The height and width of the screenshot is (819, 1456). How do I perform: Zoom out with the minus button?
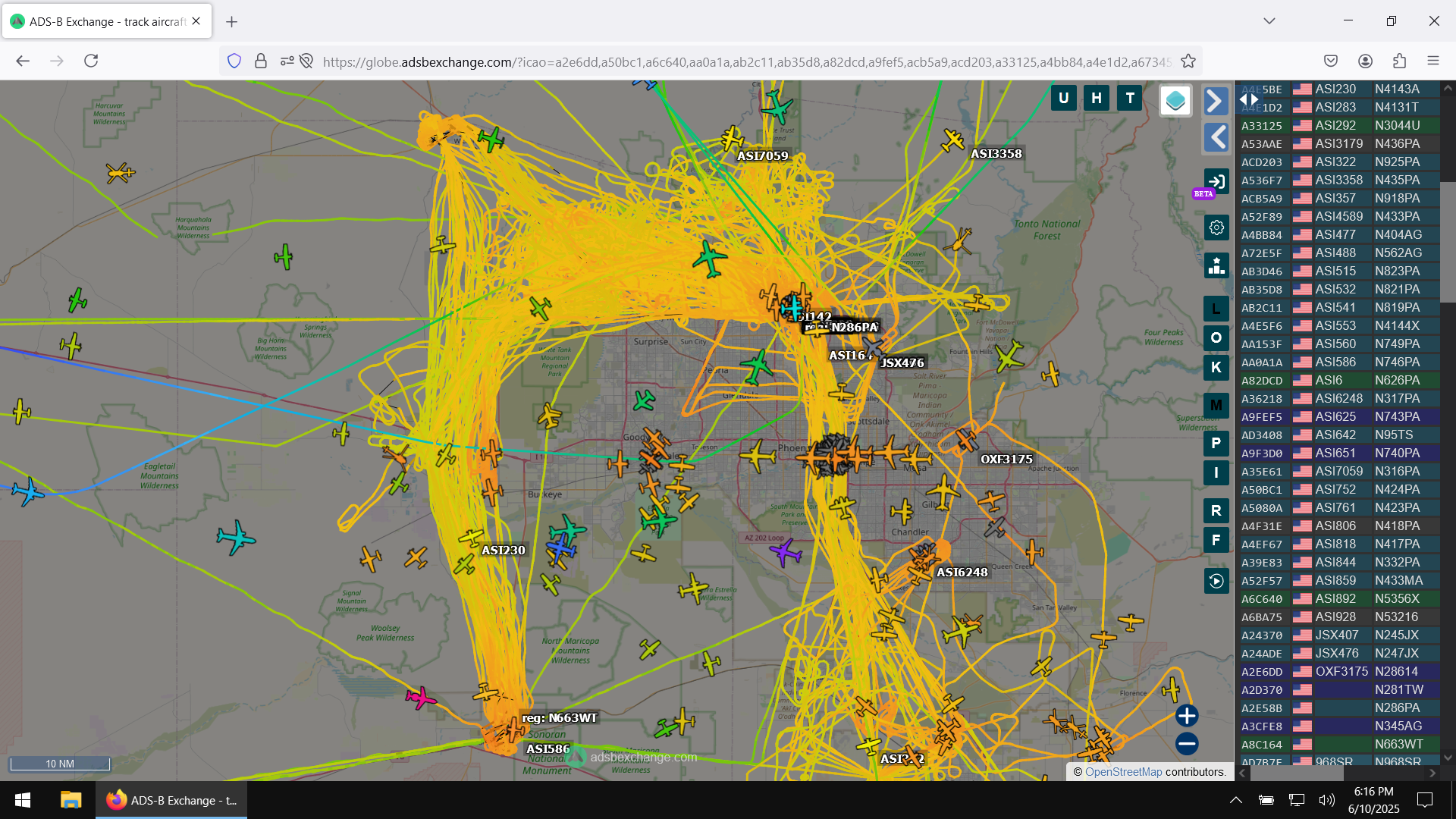[1187, 744]
